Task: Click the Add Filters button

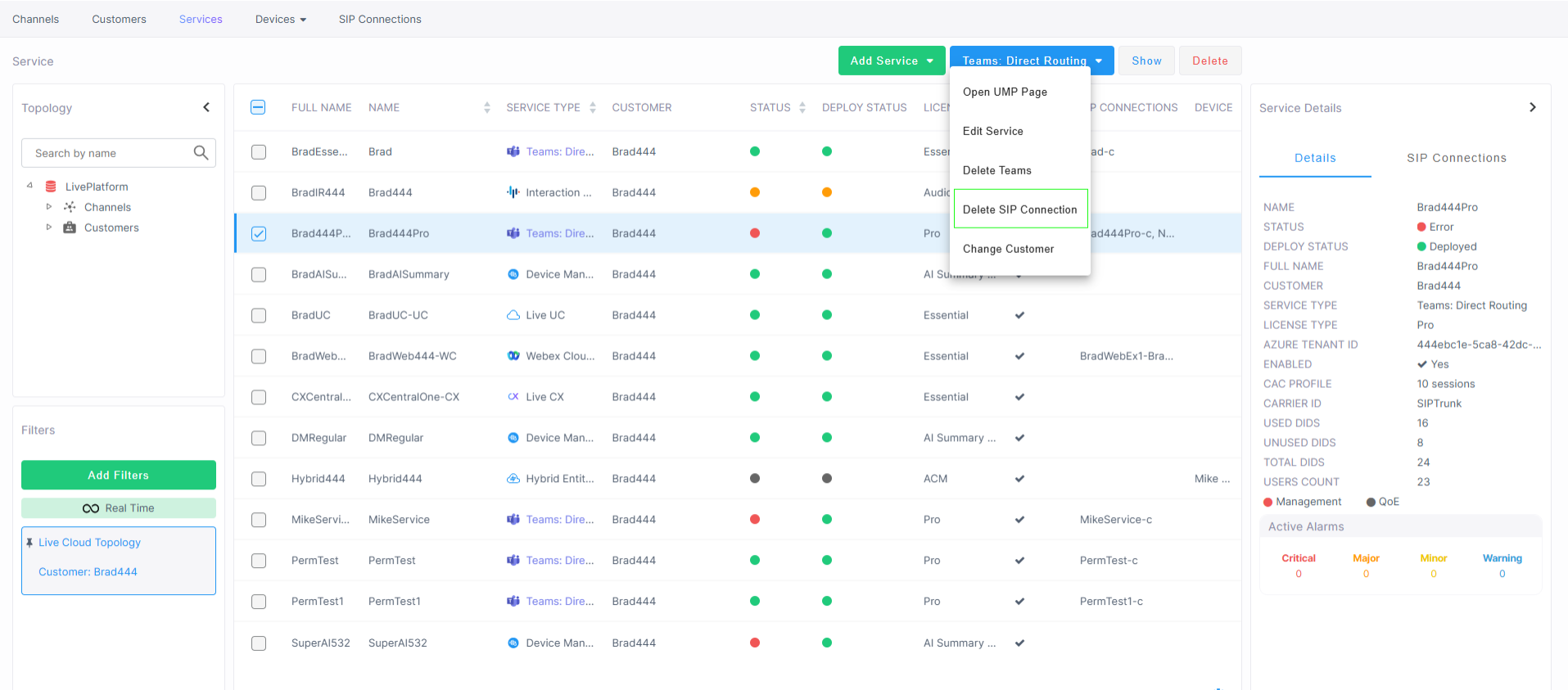Action: point(119,475)
